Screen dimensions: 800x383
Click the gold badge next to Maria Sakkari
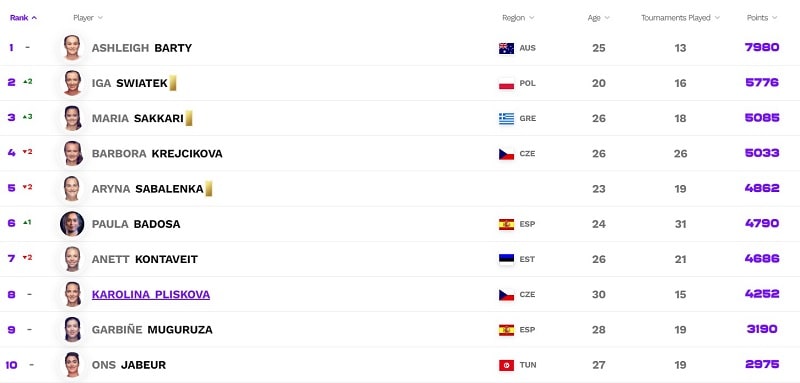(x=189, y=118)
